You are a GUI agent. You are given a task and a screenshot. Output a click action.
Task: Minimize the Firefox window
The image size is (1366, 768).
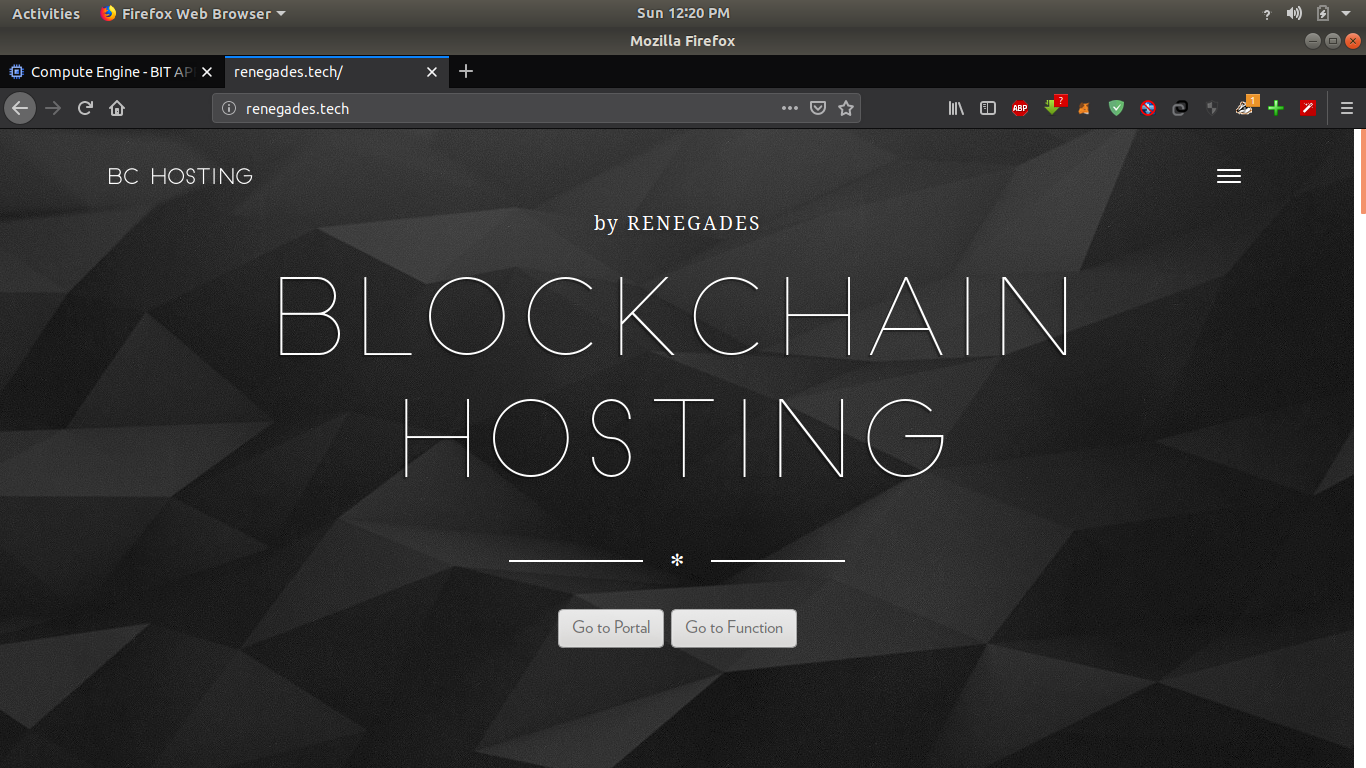(1313, 41)
